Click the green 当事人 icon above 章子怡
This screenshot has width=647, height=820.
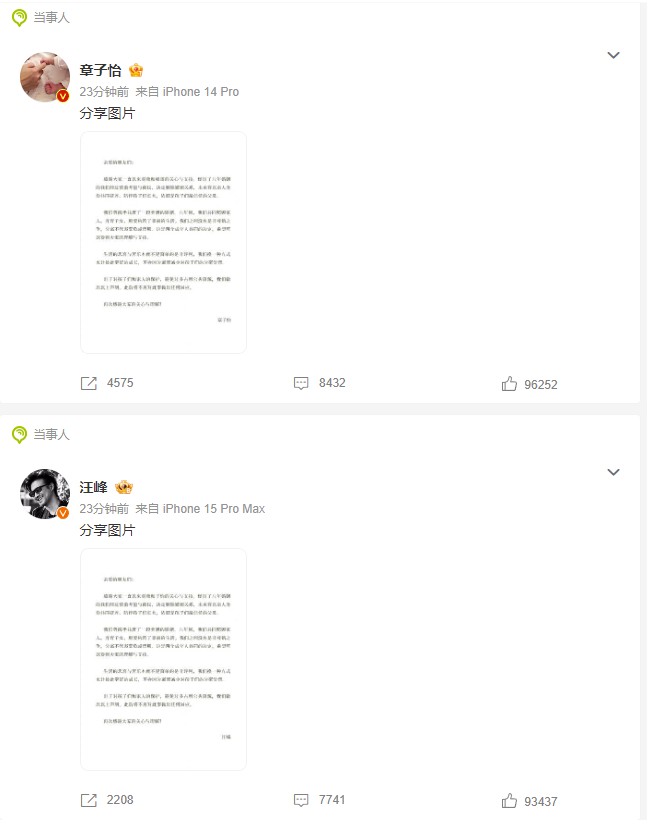click(19, 18)
